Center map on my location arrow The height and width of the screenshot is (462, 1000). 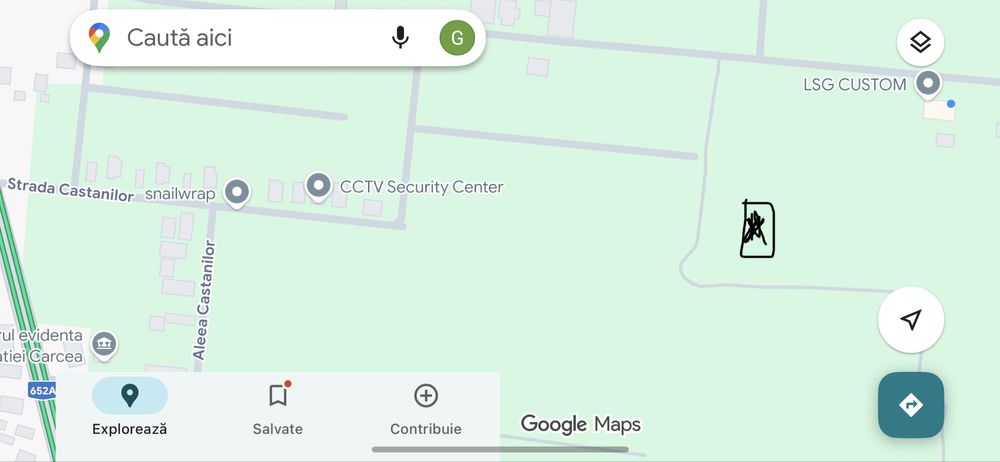click(911, 320)
